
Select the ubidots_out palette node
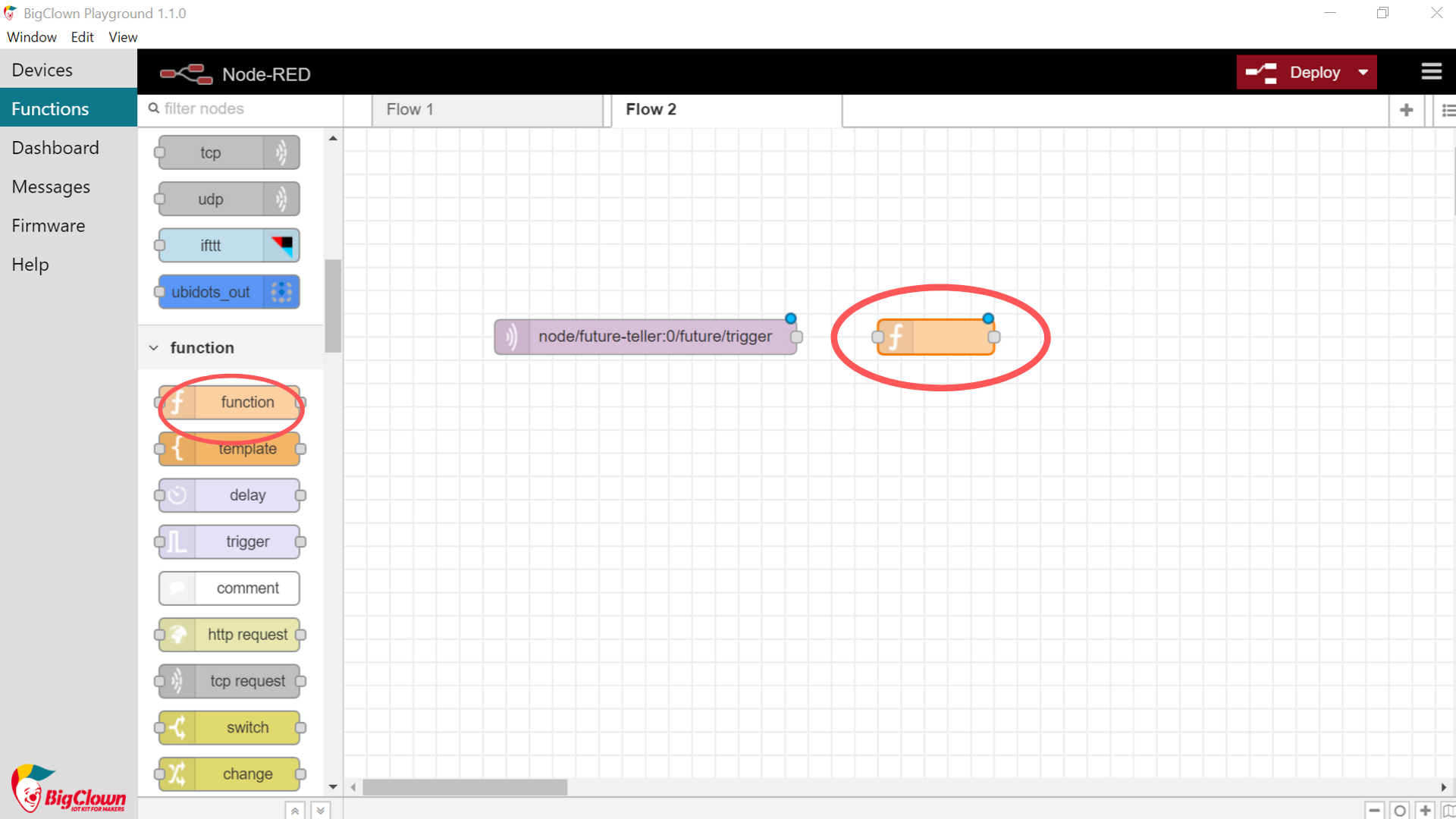[x=229, y=292]
